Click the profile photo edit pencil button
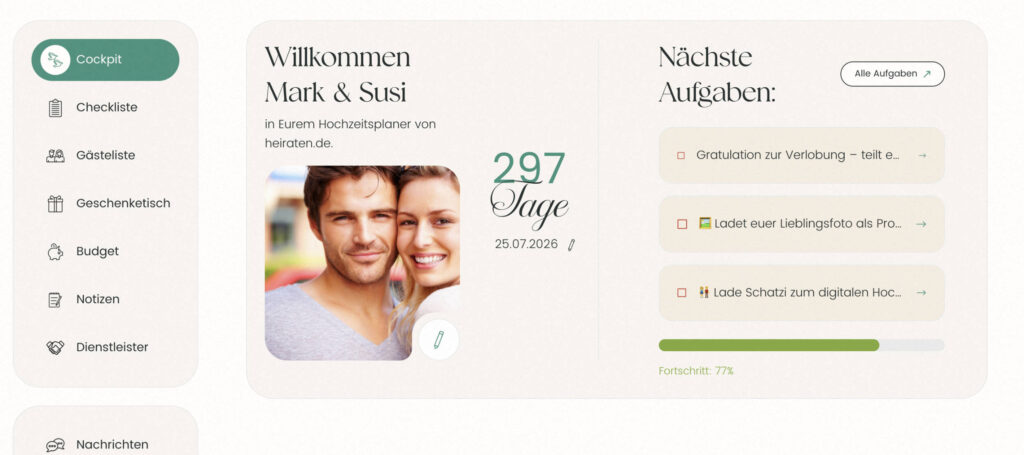 point(439,339)
